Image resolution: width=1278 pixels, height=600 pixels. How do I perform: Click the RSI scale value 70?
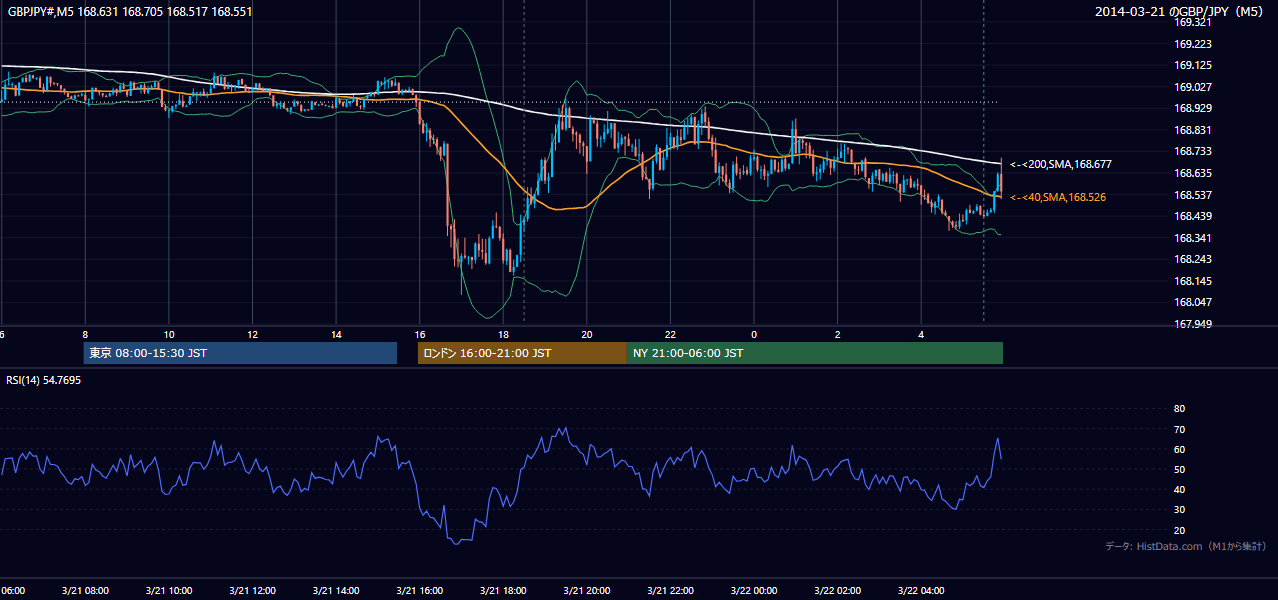1179,430
